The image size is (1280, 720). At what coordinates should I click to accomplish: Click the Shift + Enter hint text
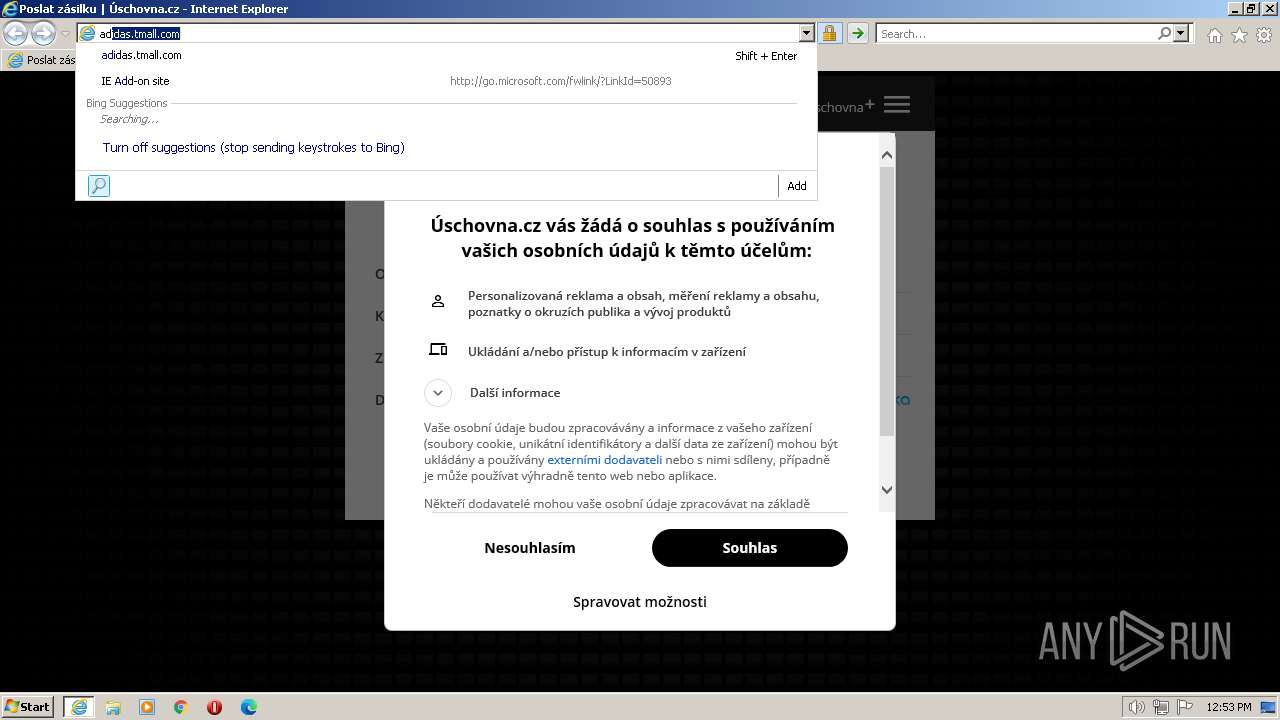point(766,56)
